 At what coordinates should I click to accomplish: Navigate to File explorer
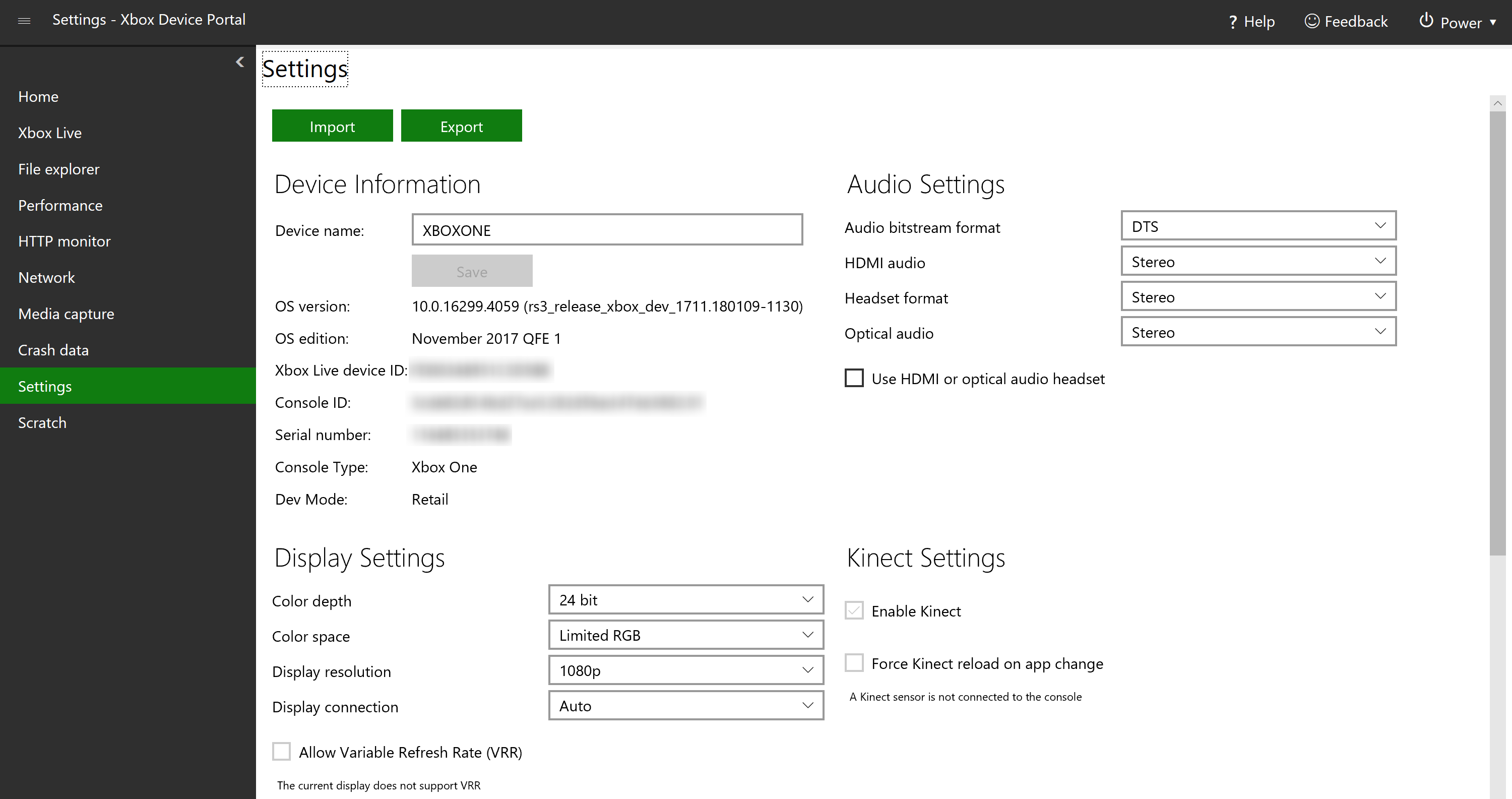[59, 169]
